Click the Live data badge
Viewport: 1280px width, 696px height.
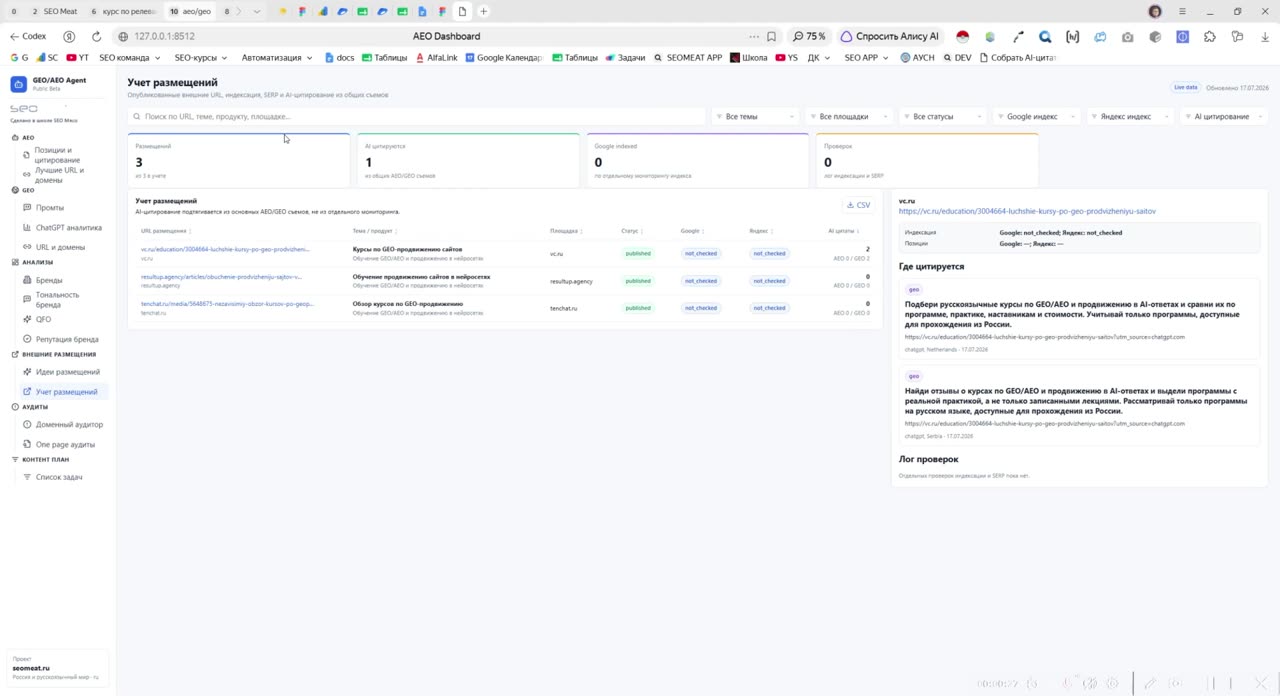1186,88
